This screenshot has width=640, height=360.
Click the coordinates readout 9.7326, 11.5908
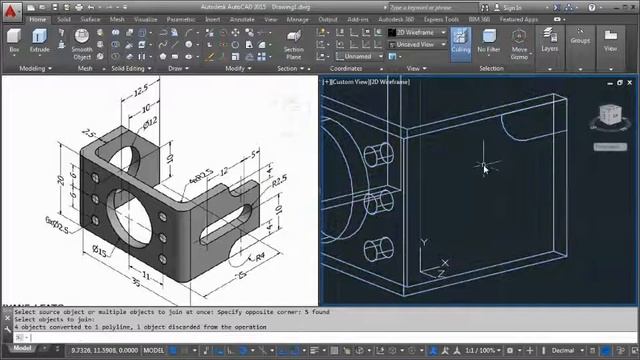[104, 350]
